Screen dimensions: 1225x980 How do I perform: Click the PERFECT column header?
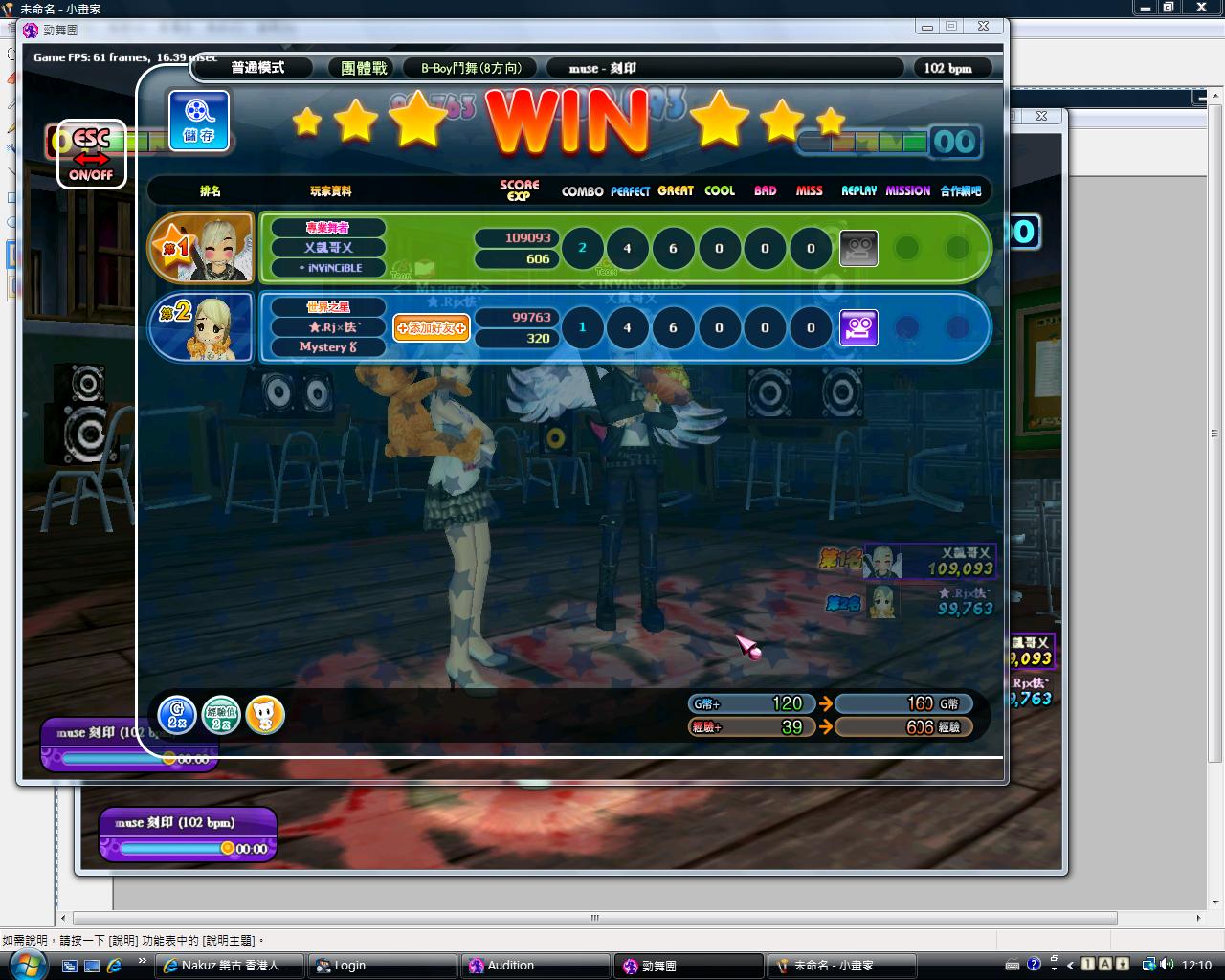pyautogui.click(x=630, y=191)
